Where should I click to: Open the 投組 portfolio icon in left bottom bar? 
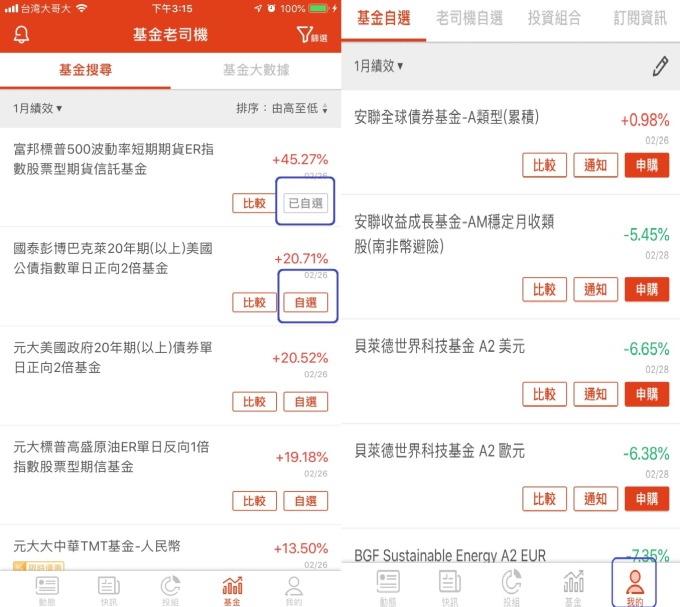(170, 590)
